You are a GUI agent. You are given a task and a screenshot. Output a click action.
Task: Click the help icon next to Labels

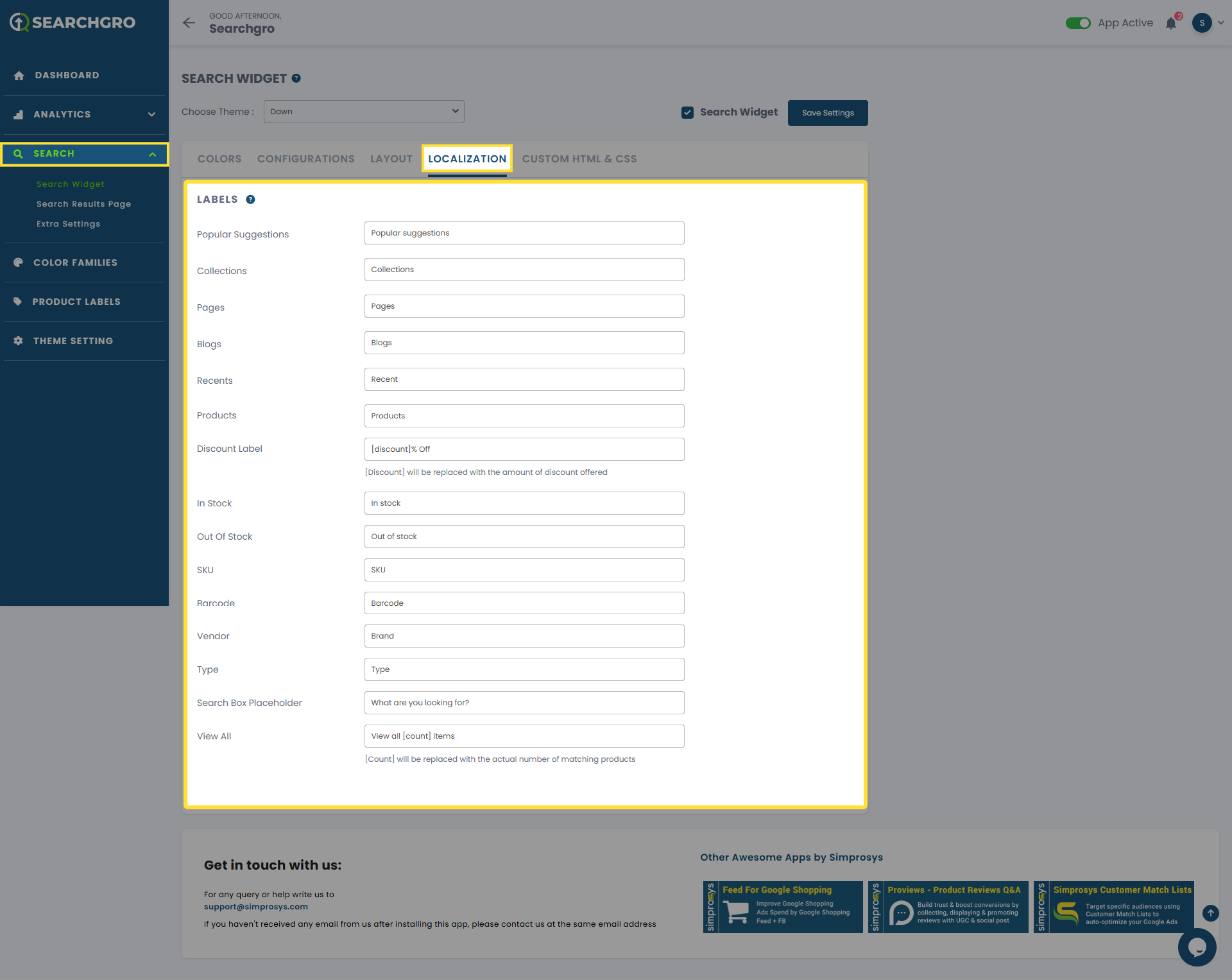251,200
